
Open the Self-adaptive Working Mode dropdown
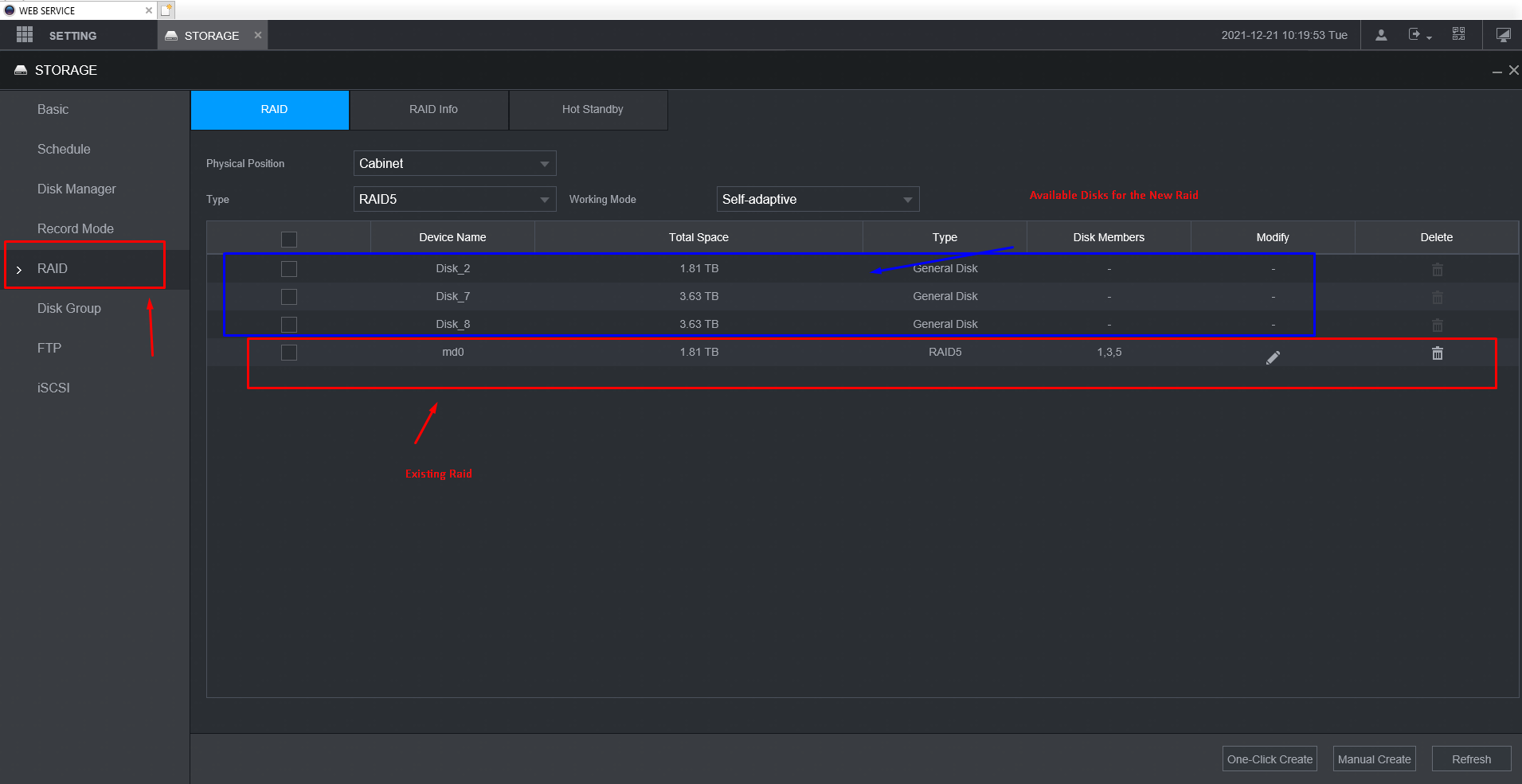[818, 199]
